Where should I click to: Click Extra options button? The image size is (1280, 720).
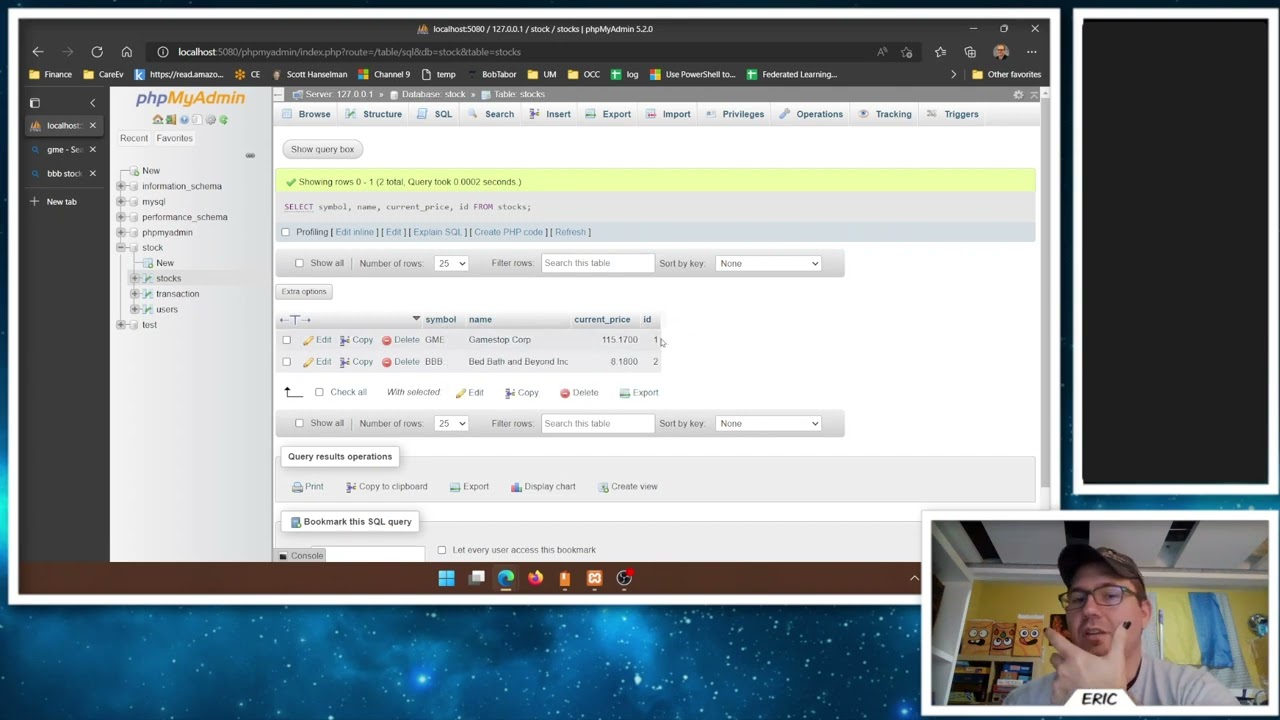click(304, 292)
